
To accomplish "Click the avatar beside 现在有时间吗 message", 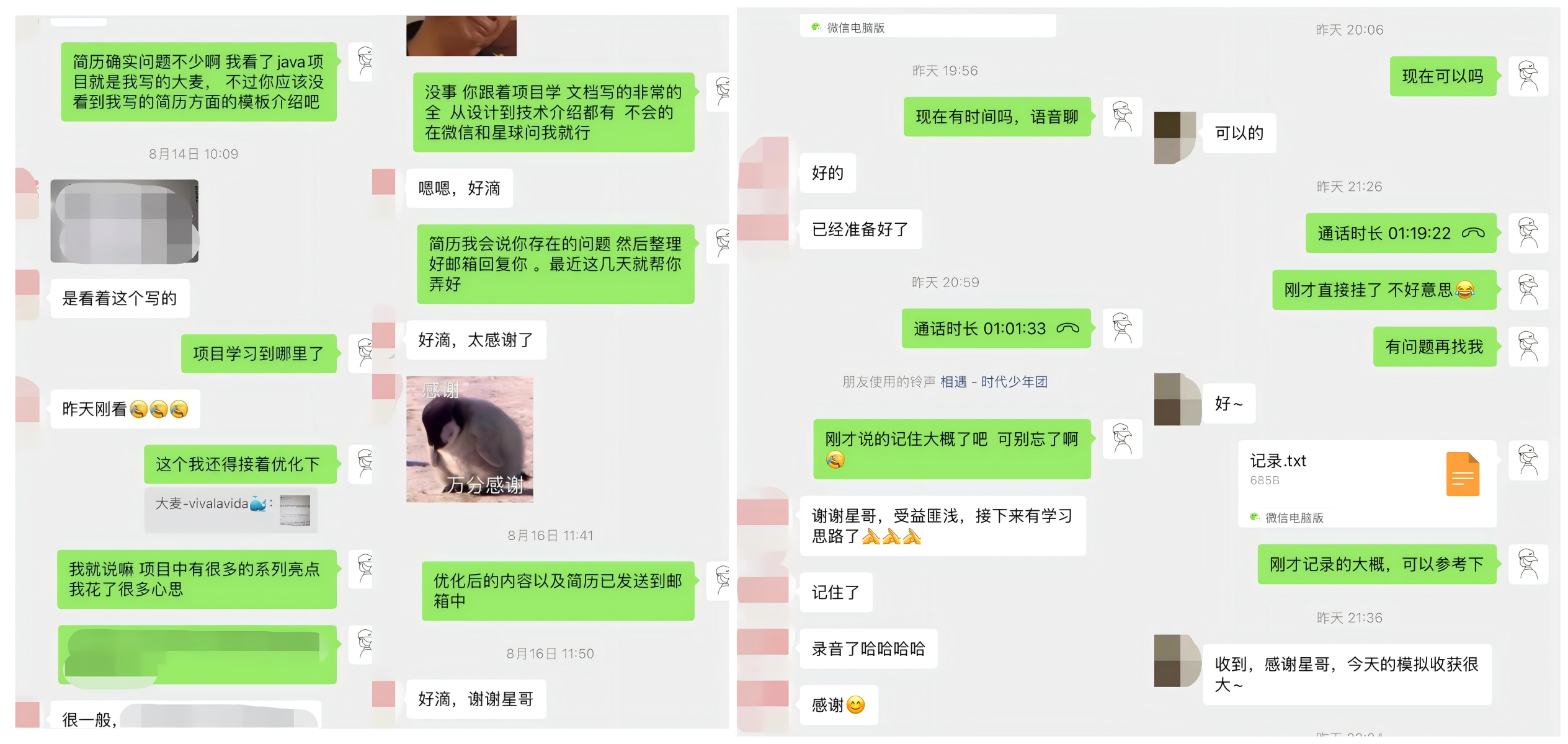I will (x=1123, y=117).
